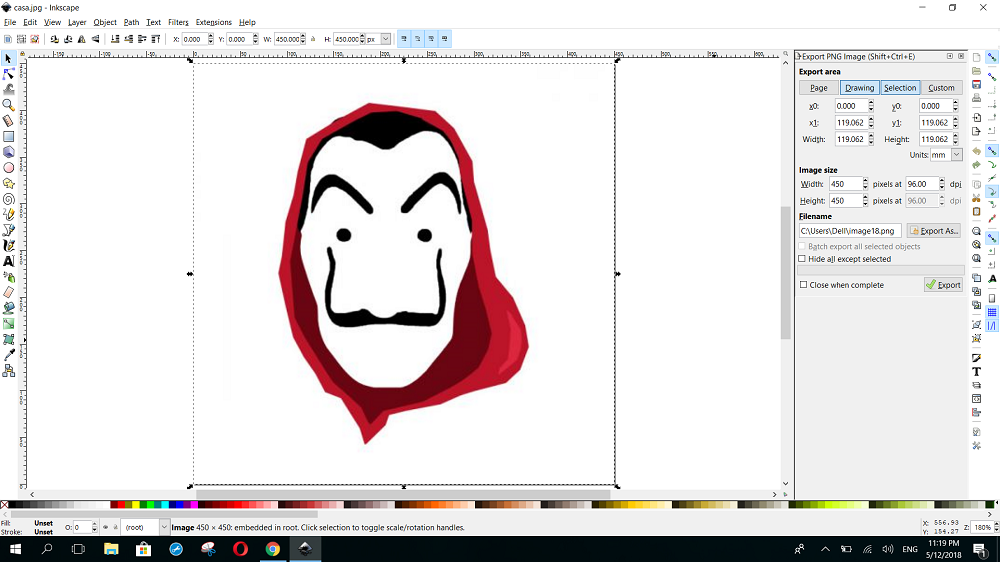Select the Ellipse circle tool
Image resolution: width=1000 pixels, height=562 pixels.
pyautogui.click(x=8, y=168)
